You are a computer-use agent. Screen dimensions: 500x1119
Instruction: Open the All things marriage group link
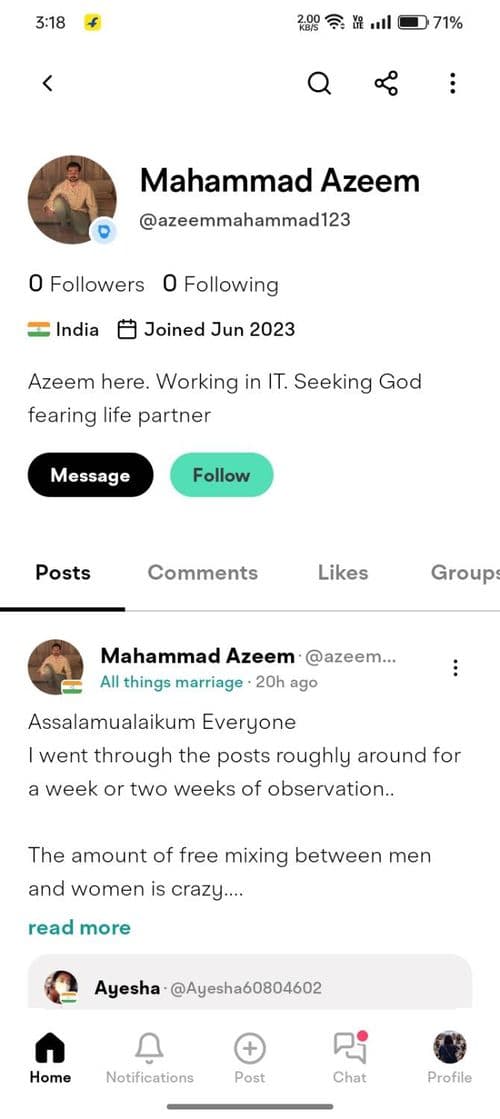click(x=171, y=682)
